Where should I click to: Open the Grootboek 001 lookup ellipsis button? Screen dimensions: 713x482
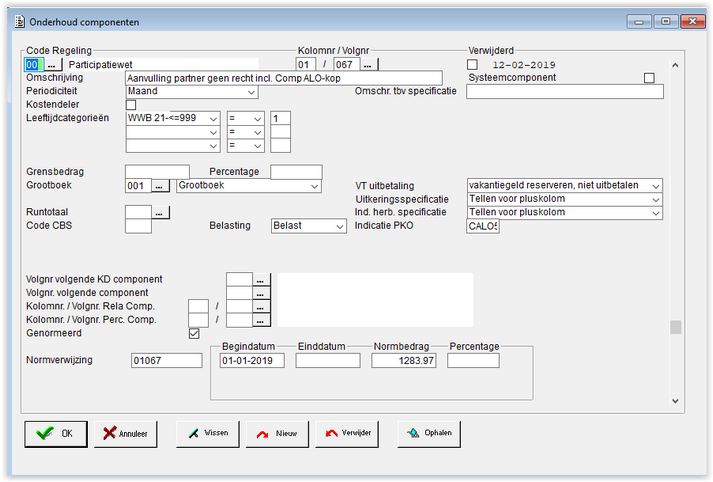tap(160, 186)
